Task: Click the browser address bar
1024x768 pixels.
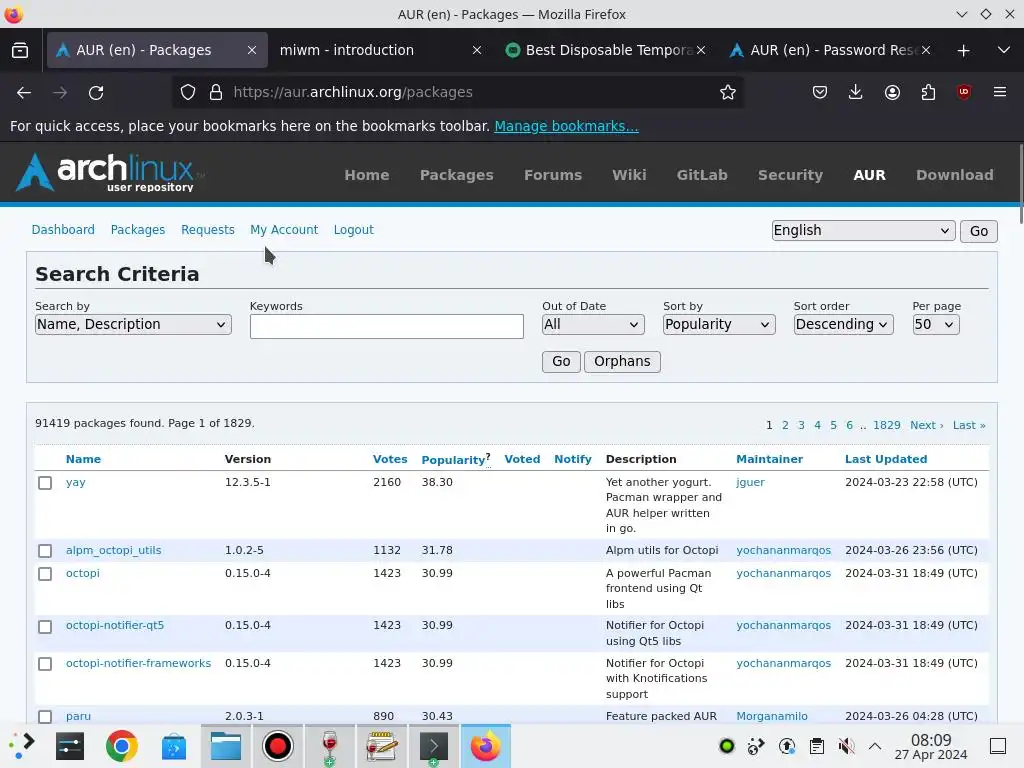Action: click(457, 93)
